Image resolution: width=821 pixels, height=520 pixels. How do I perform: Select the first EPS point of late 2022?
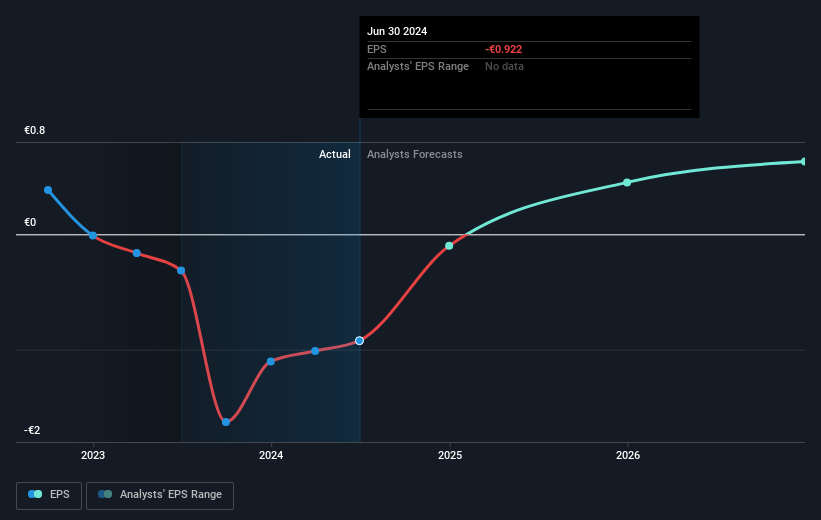pos(48,190)
